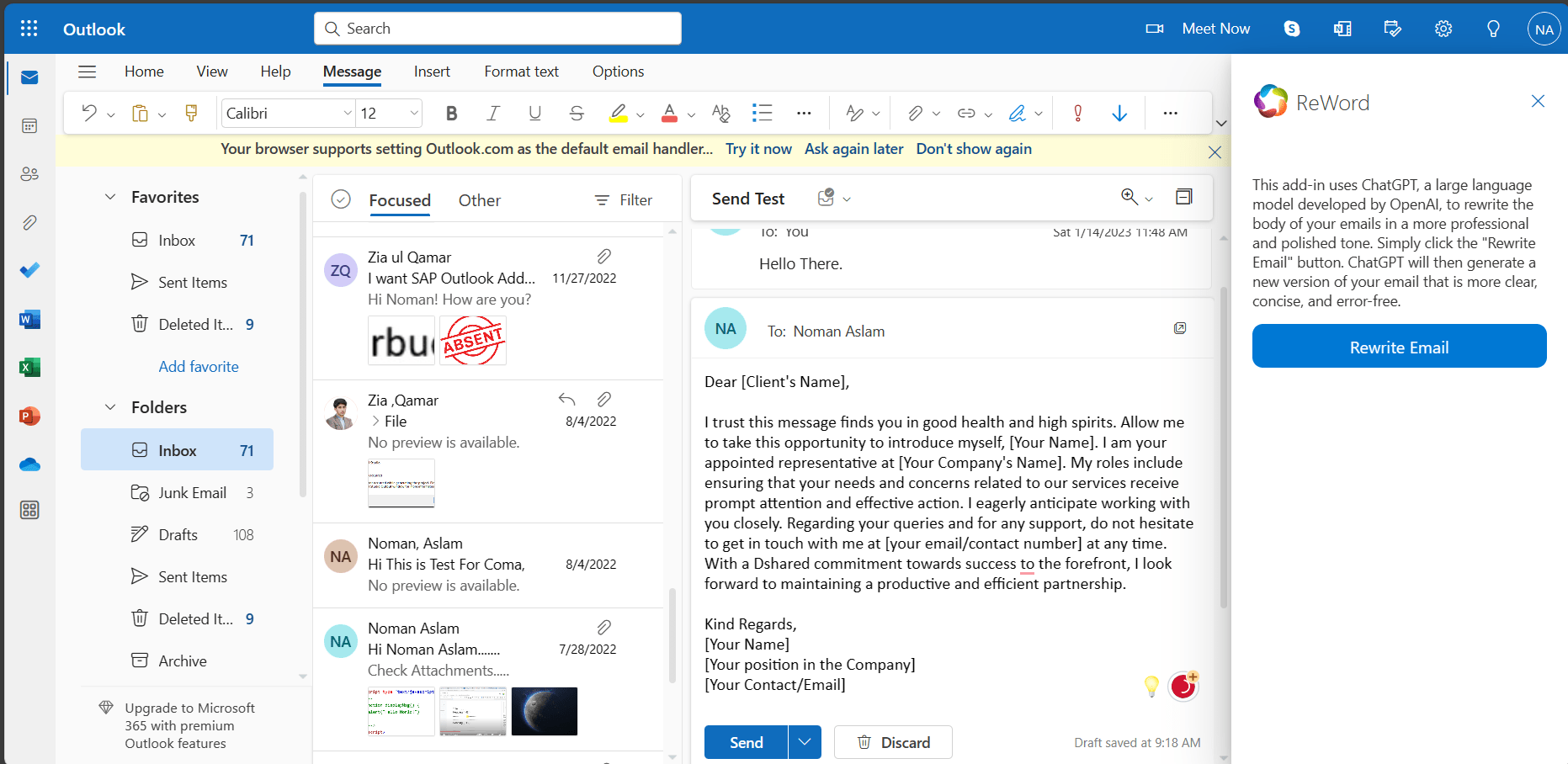Screen dimensions: 1568x764
Task: Open the ABSENT stamp attachment thumbnail
Action: coord(473,341)
